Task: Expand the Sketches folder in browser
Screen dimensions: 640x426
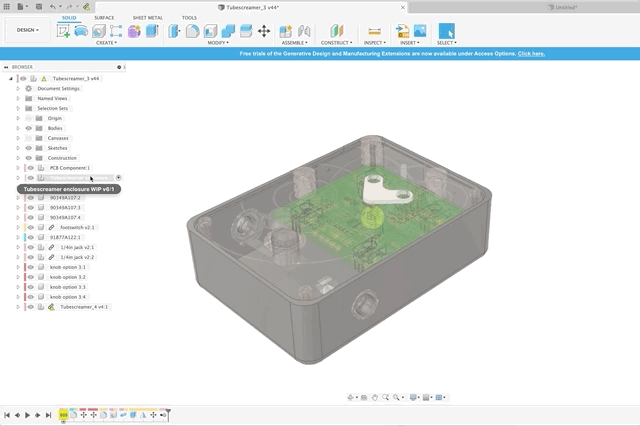Action: [x=18, y=148]
